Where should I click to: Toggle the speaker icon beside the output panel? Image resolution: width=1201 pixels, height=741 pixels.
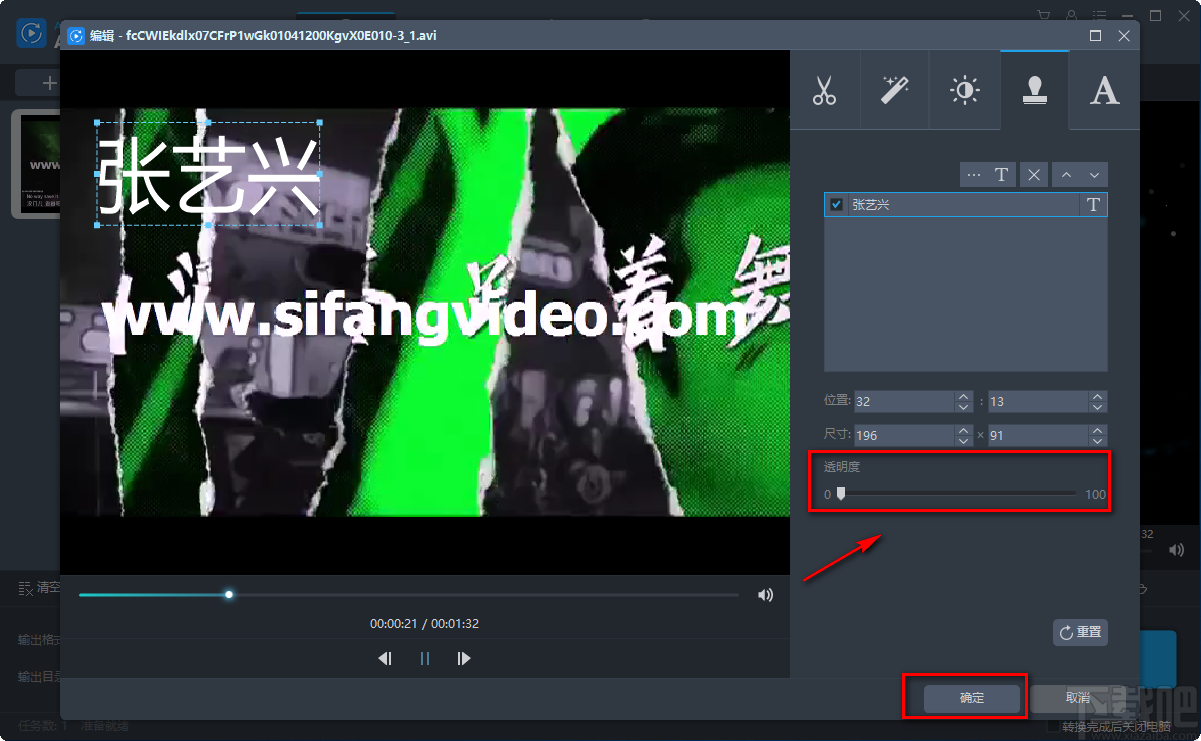(x=1175, y=549)
